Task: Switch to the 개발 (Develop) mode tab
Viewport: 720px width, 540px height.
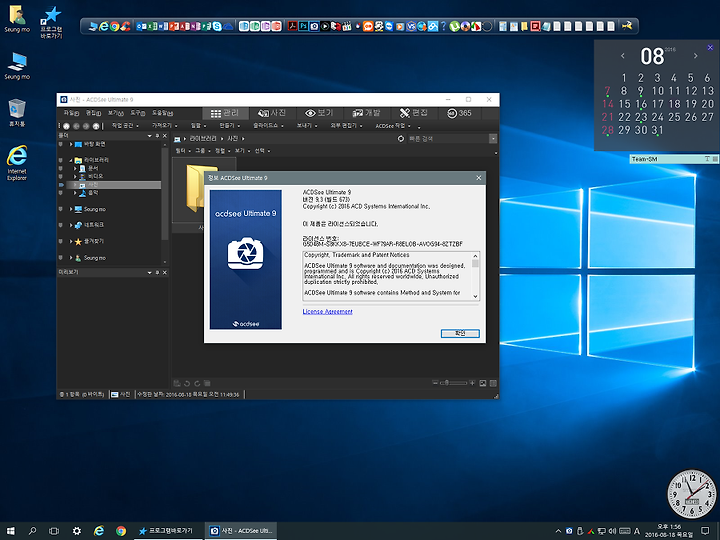Action: (366, 113)
